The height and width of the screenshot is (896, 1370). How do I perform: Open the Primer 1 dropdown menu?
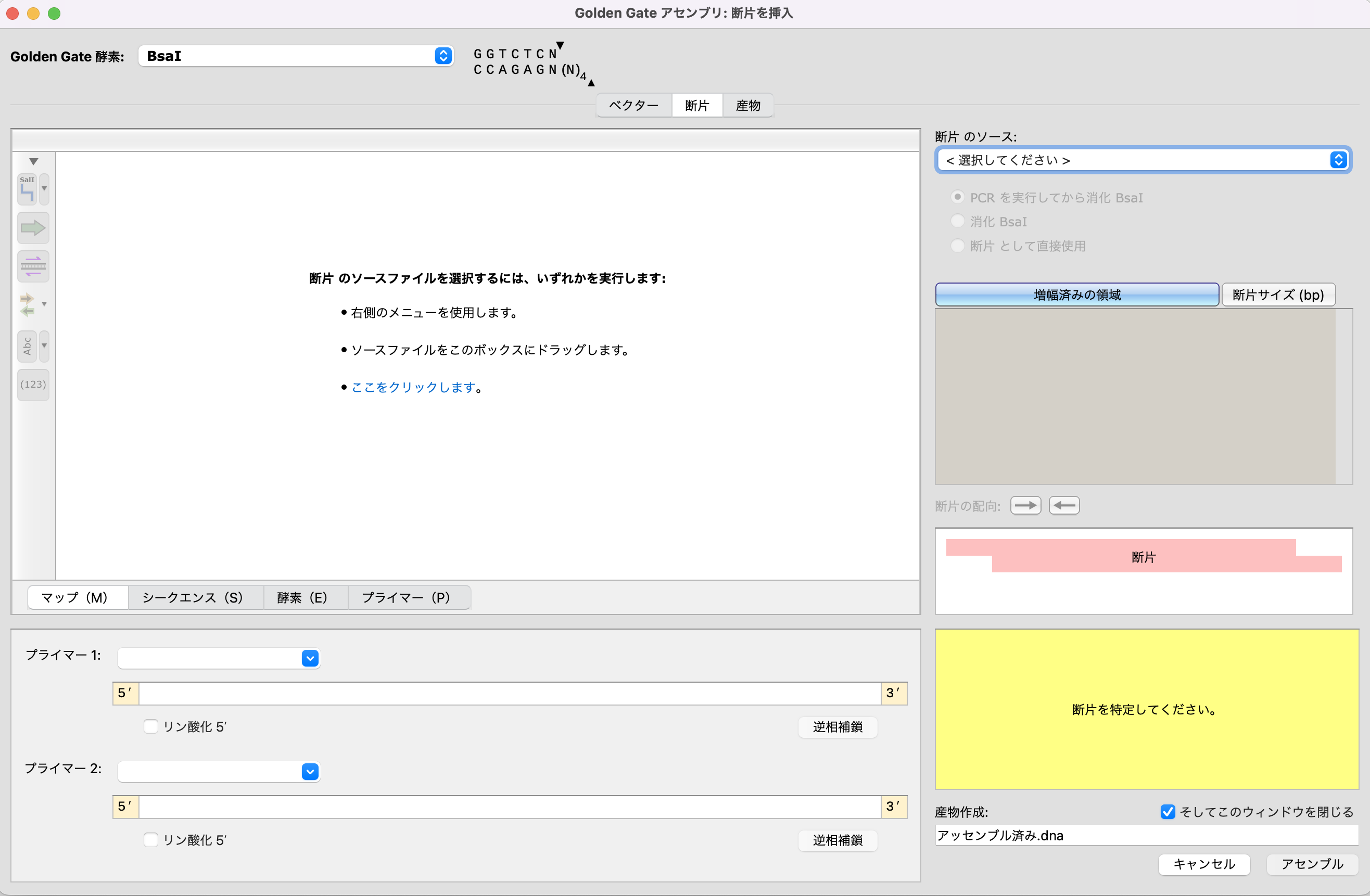pos(219,658)
